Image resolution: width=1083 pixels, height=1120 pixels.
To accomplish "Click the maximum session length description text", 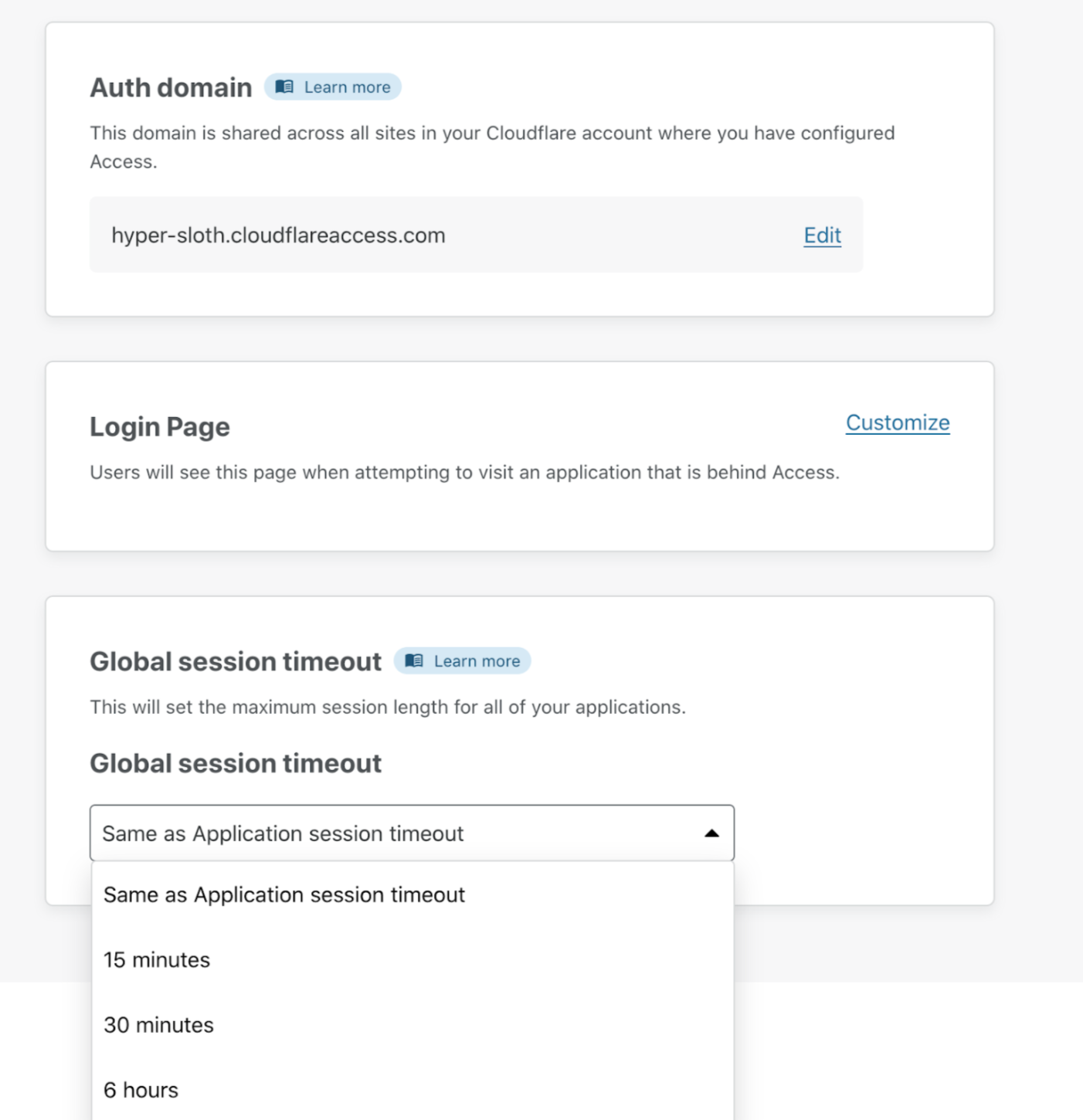I will (387, 708).
